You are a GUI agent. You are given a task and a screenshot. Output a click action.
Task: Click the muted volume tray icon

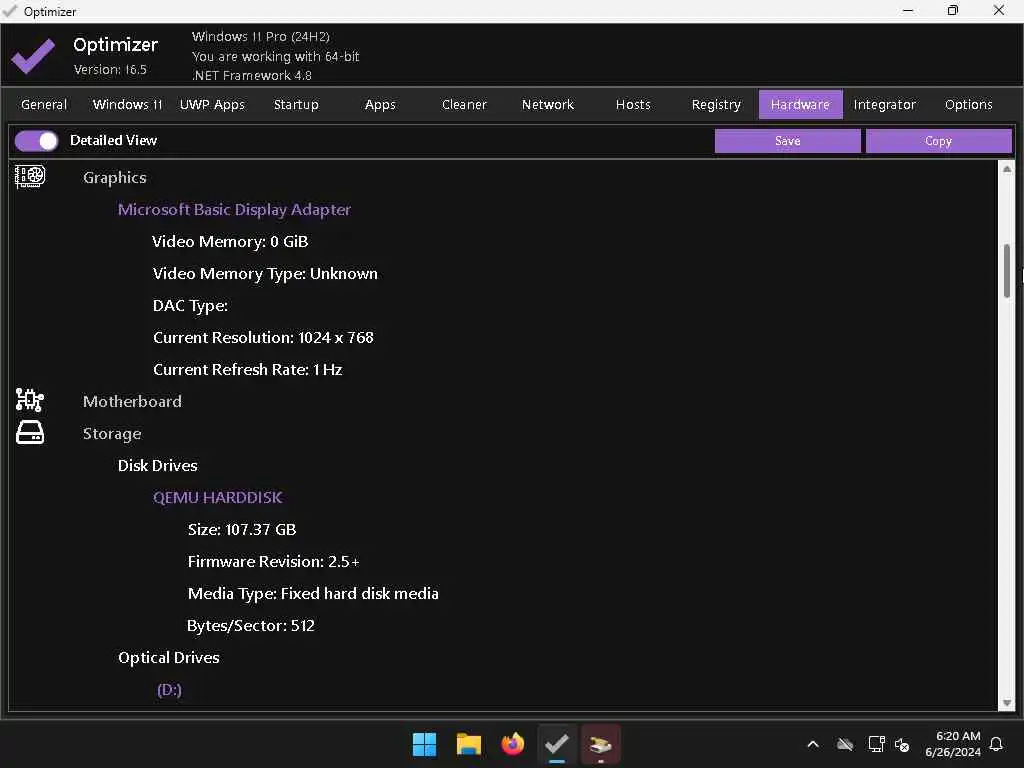tap(902, 744)
